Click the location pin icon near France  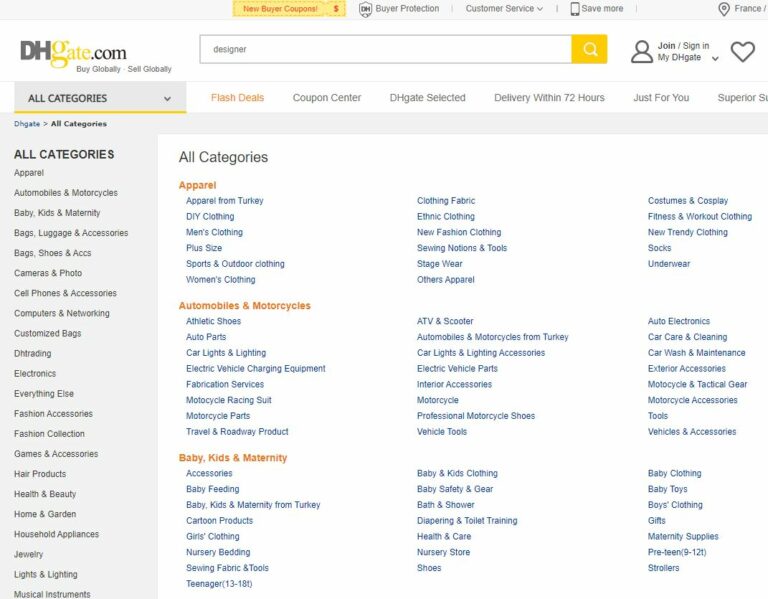[x=724, y=9]
